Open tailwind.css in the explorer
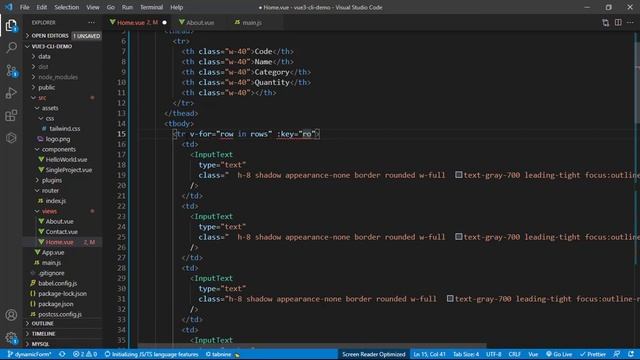Image resolution: width=640 pixels, height=360 pixels. click(63, 129)
